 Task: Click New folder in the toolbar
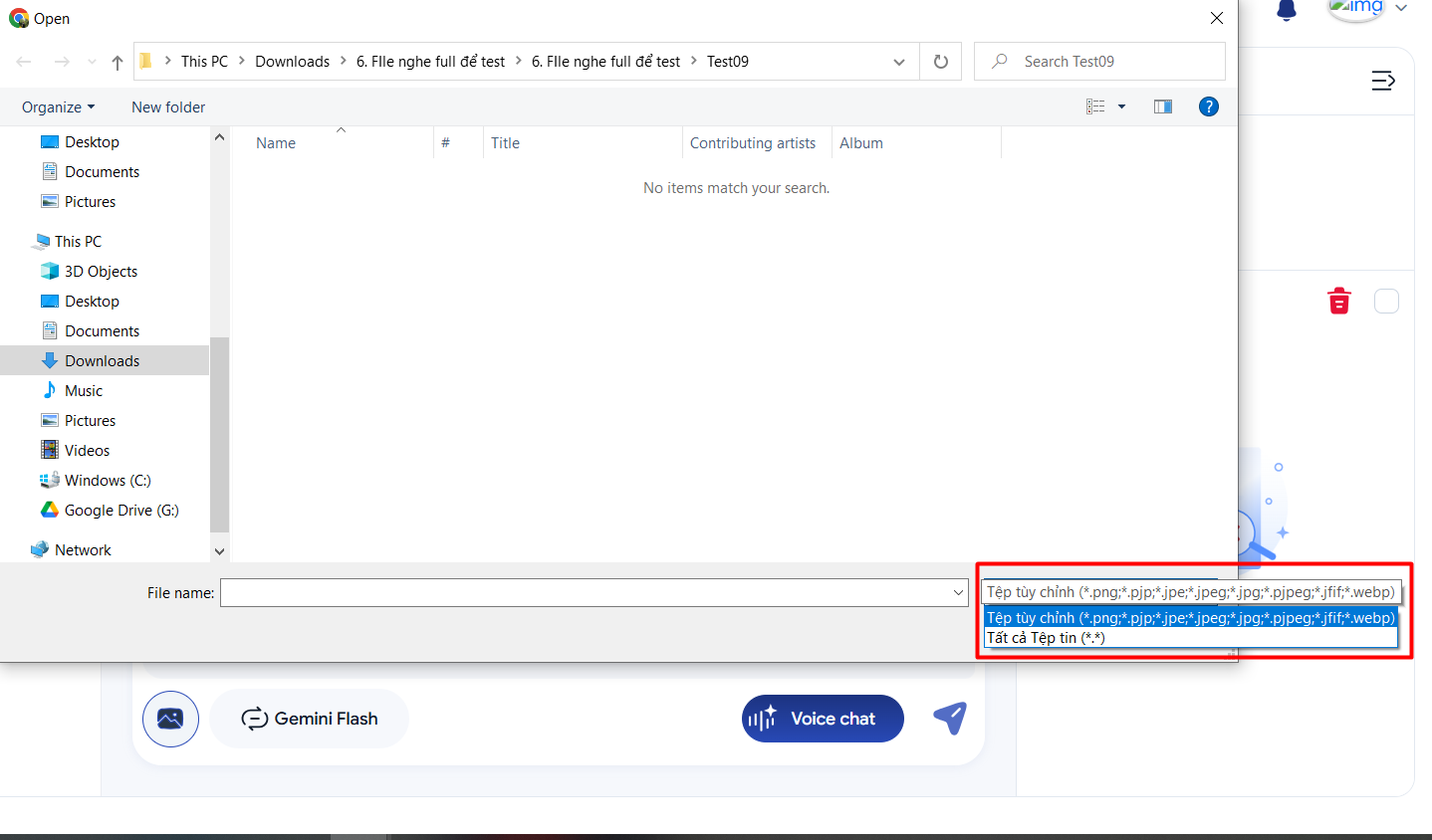[x=168, y=107]
